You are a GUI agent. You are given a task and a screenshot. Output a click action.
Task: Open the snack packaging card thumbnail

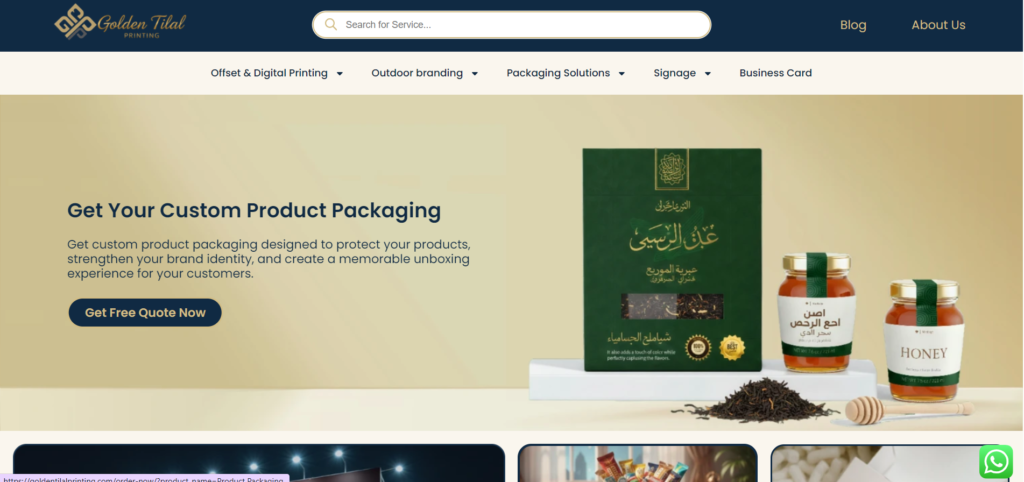(x=637, y=463)
